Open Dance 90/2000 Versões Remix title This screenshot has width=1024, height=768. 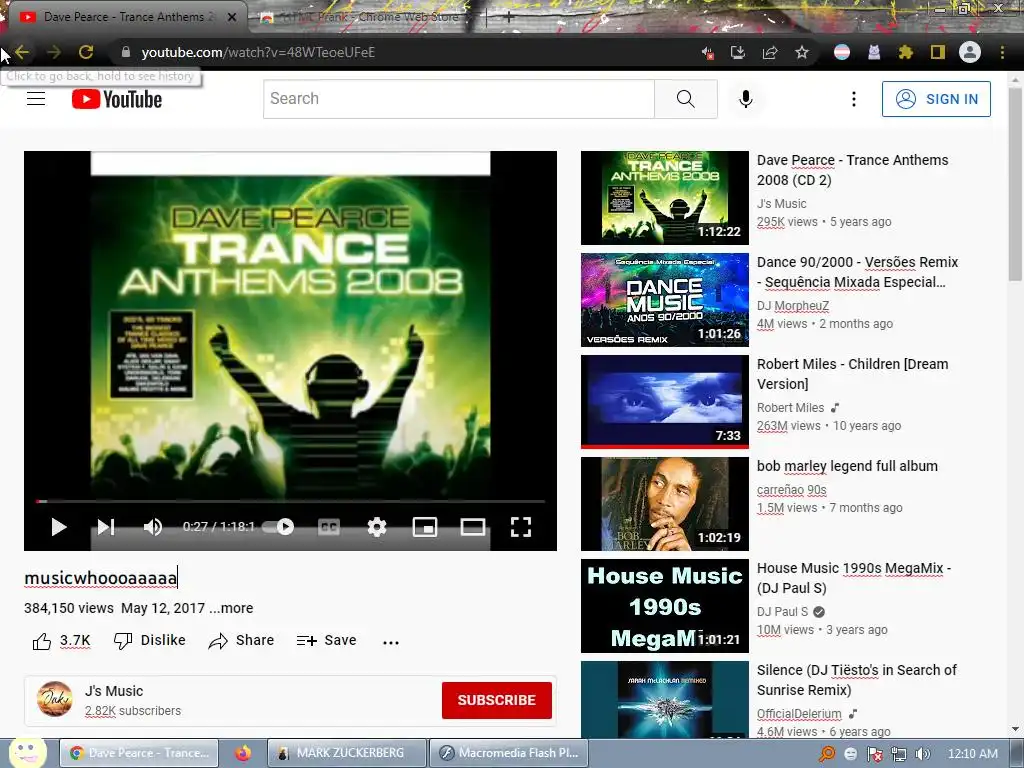857,272
